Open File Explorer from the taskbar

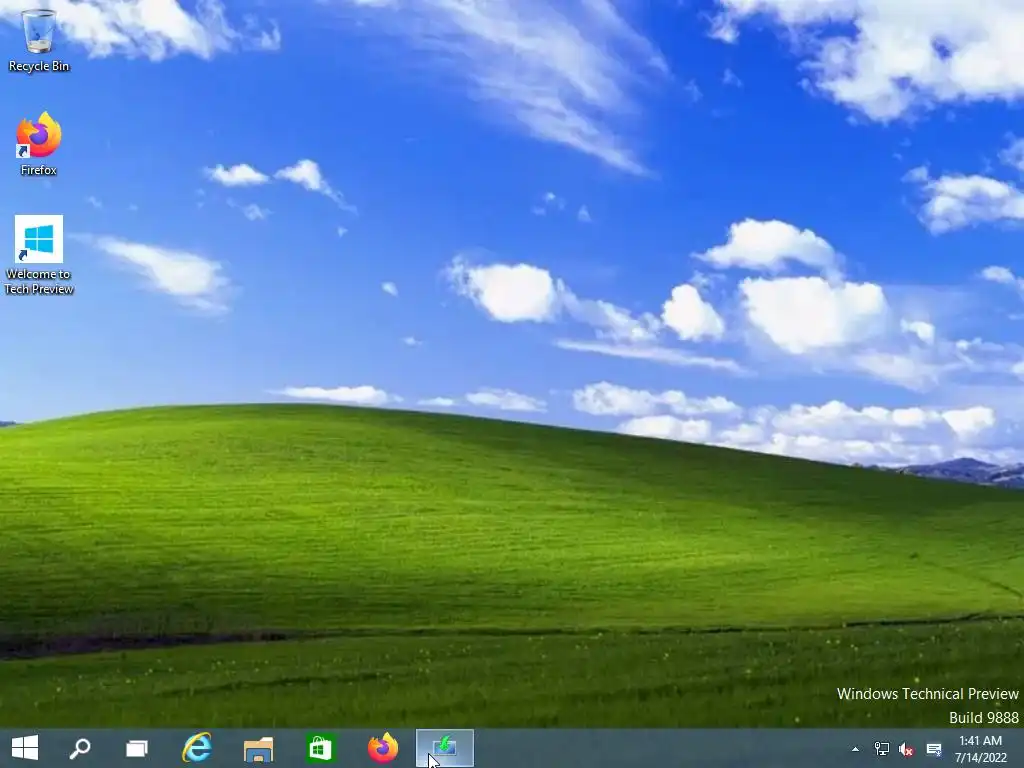259,748
